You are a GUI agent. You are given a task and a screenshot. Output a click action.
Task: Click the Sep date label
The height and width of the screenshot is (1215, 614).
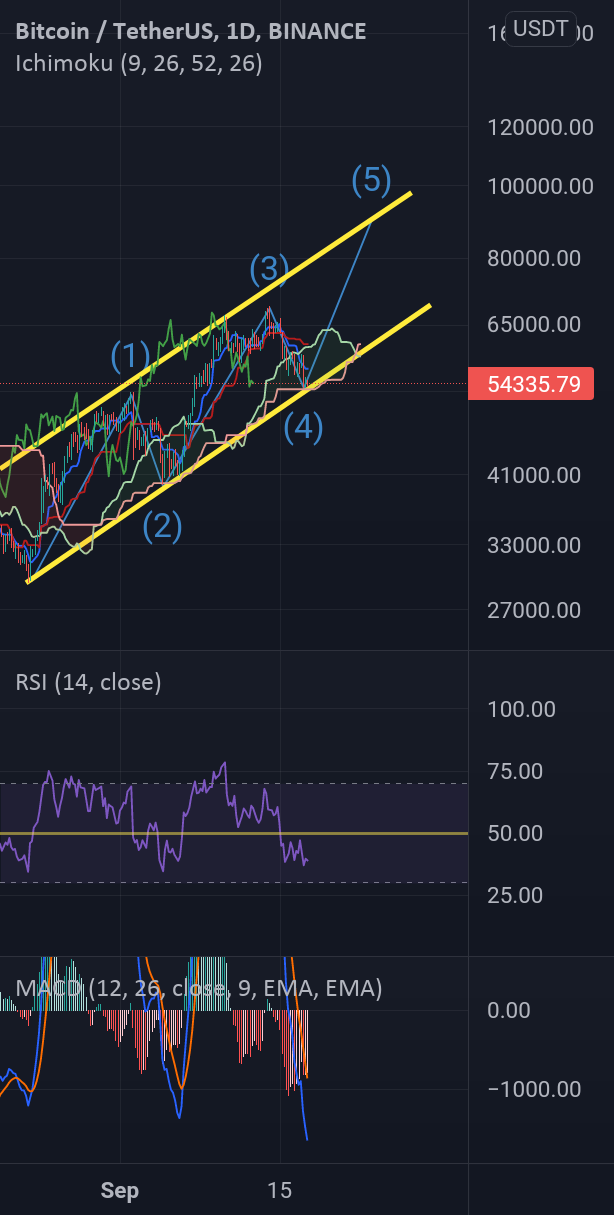pyautogui.click(x=120, y=1191)
